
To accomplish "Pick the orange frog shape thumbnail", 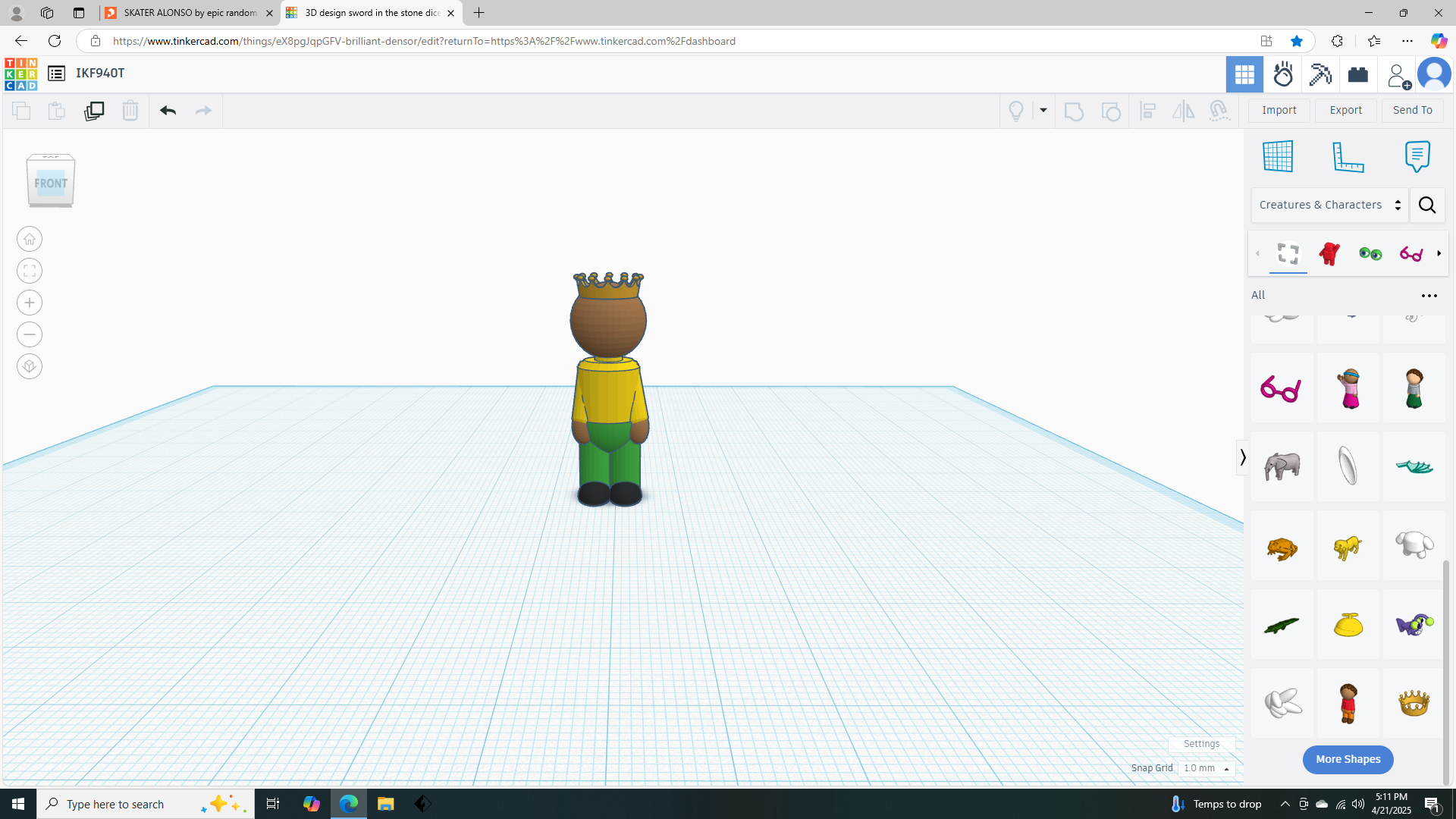I will (1282, 547).
